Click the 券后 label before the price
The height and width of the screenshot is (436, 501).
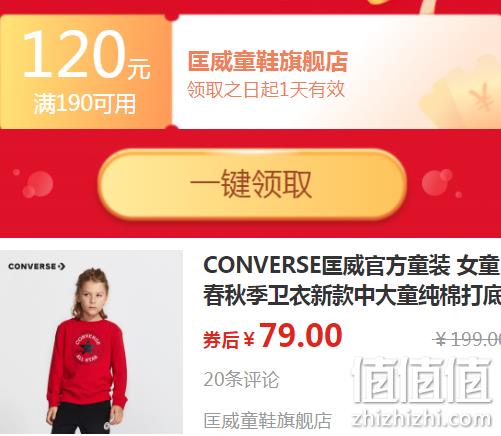tap(221, 340)
